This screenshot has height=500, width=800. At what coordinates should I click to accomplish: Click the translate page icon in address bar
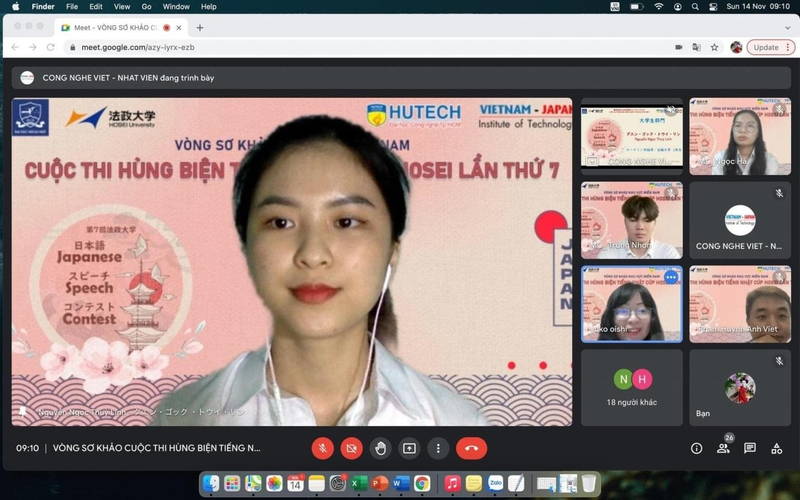point(696,47)
